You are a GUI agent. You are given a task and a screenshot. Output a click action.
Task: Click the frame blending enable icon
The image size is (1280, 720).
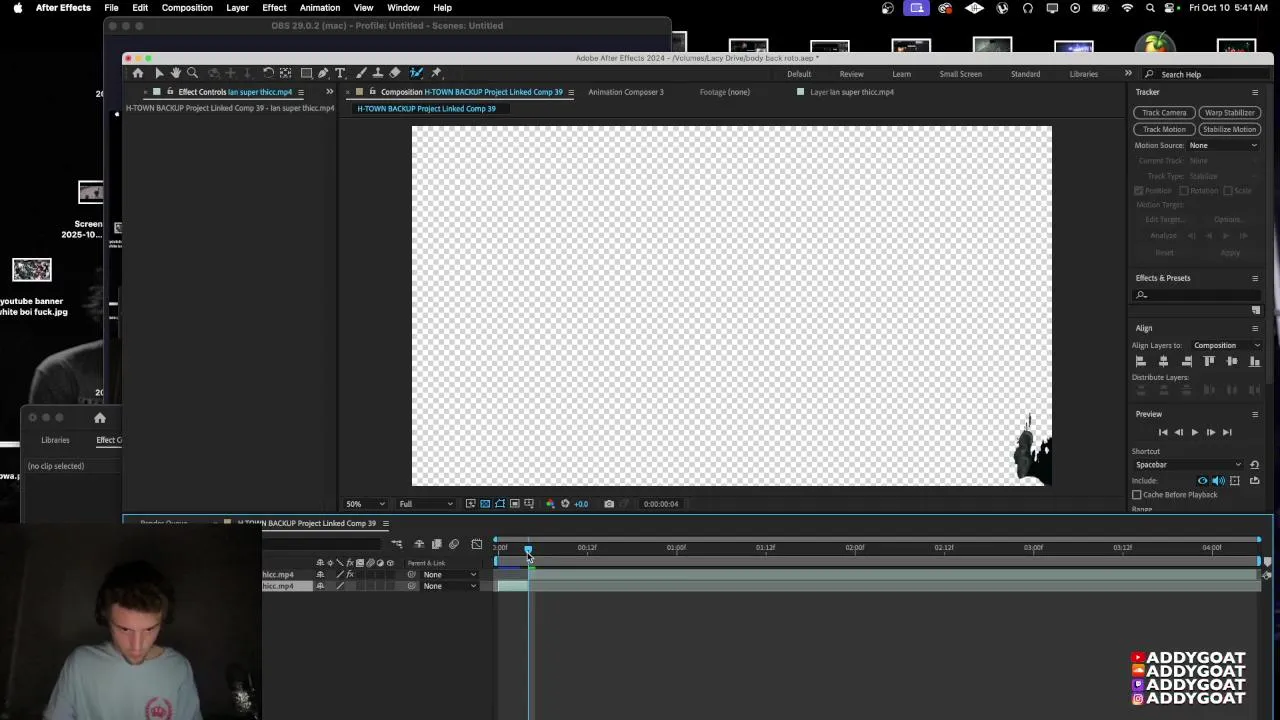coord(436,544)
